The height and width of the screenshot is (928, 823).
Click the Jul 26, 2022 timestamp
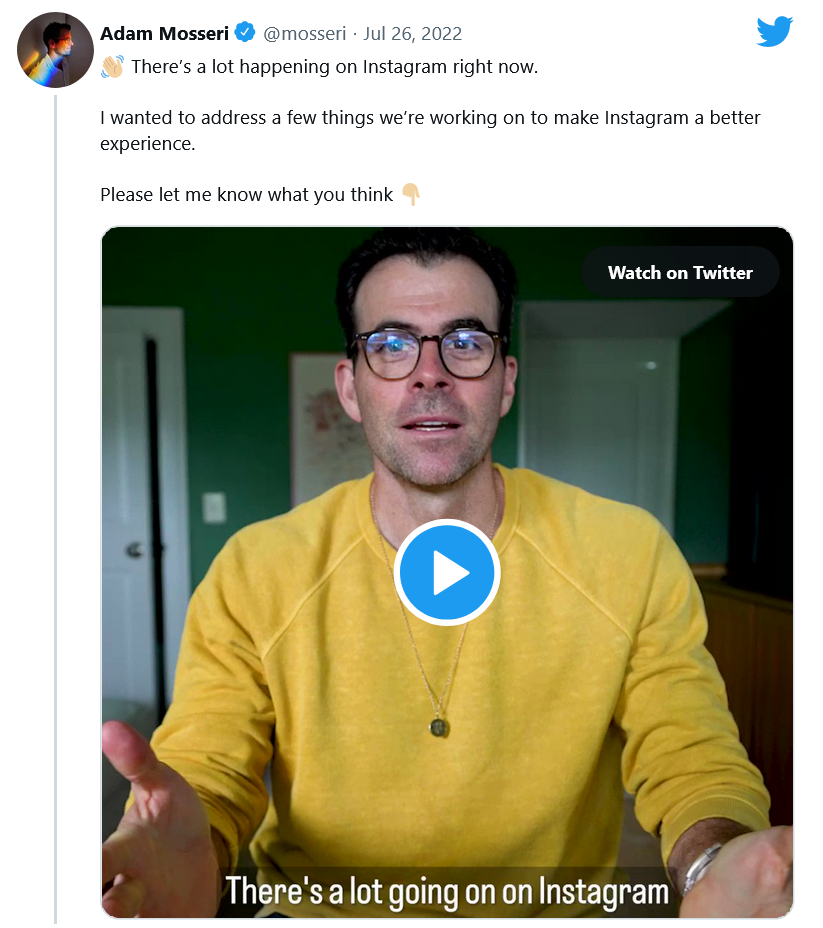tap(412, 33)
